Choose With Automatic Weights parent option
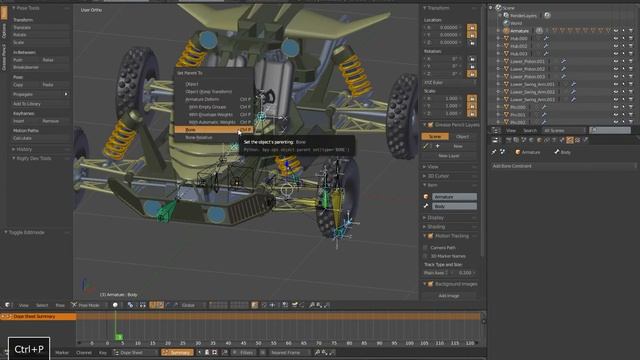Viewport: 640px width, 360px height. pyautogui.click(x=213, y=122)
